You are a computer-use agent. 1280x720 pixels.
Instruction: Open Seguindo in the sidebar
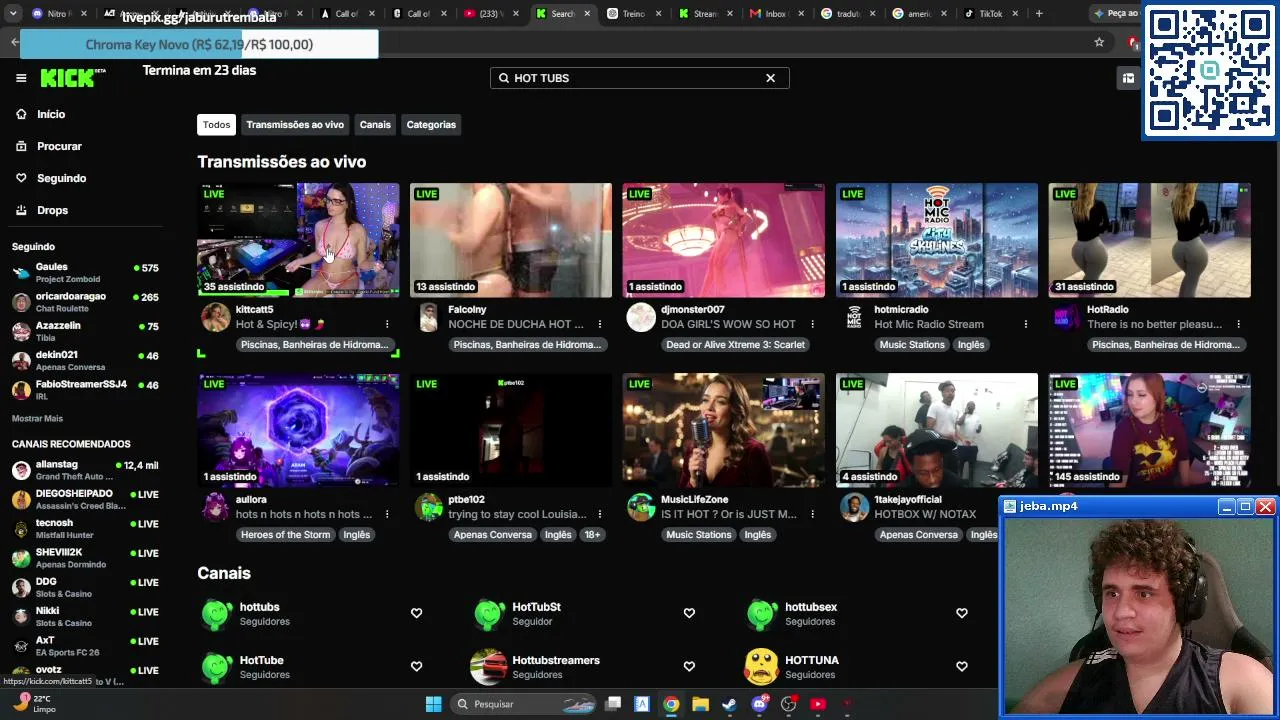(61, 178)
